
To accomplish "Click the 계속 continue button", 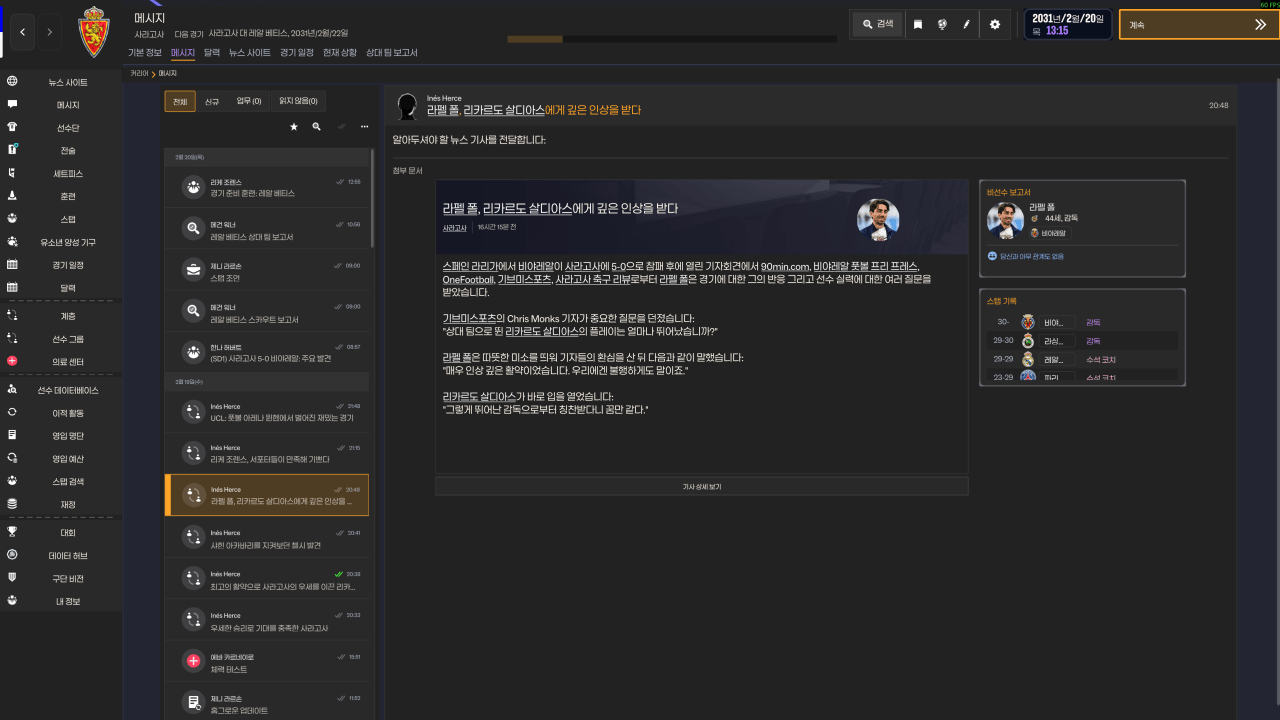I will pos(1199,24).
